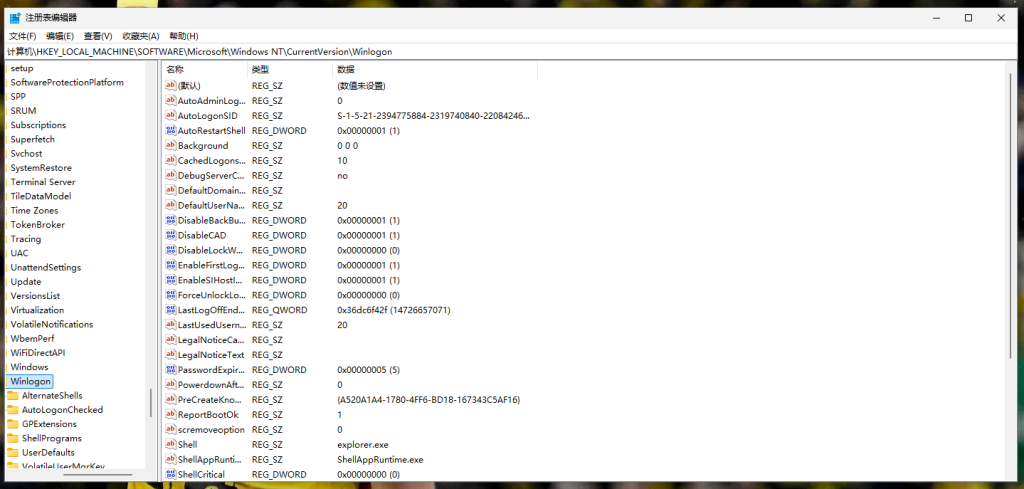The width and height of the screenshot is (1024, 489).
Task: Click the folder icon of ShellPrograms key
Action: [x=12, y=438]
